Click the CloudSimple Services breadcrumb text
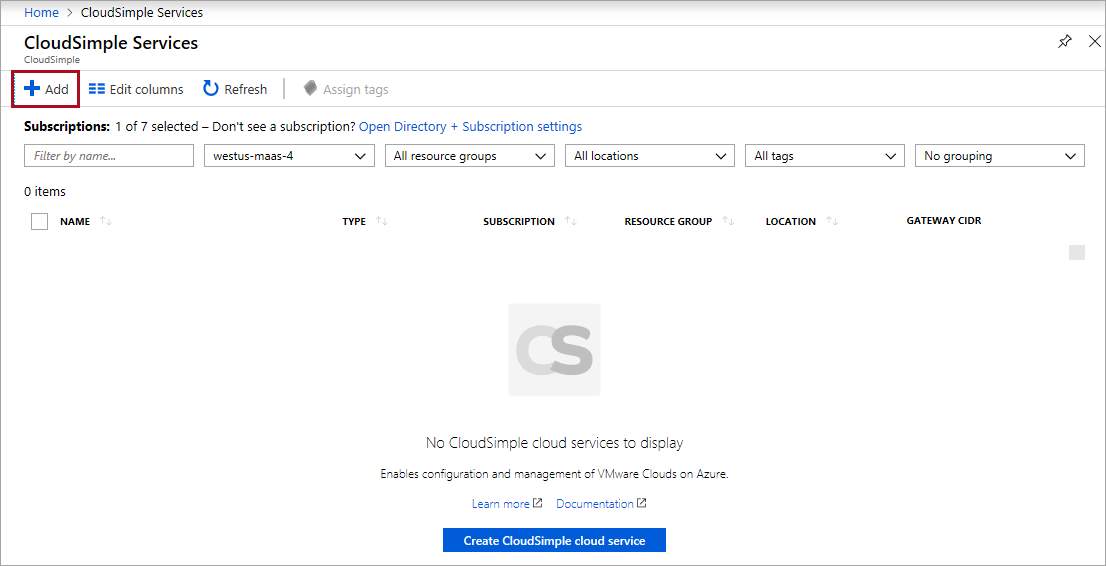The height and width of the screenshot is (566, 1106). coord(142,13)
